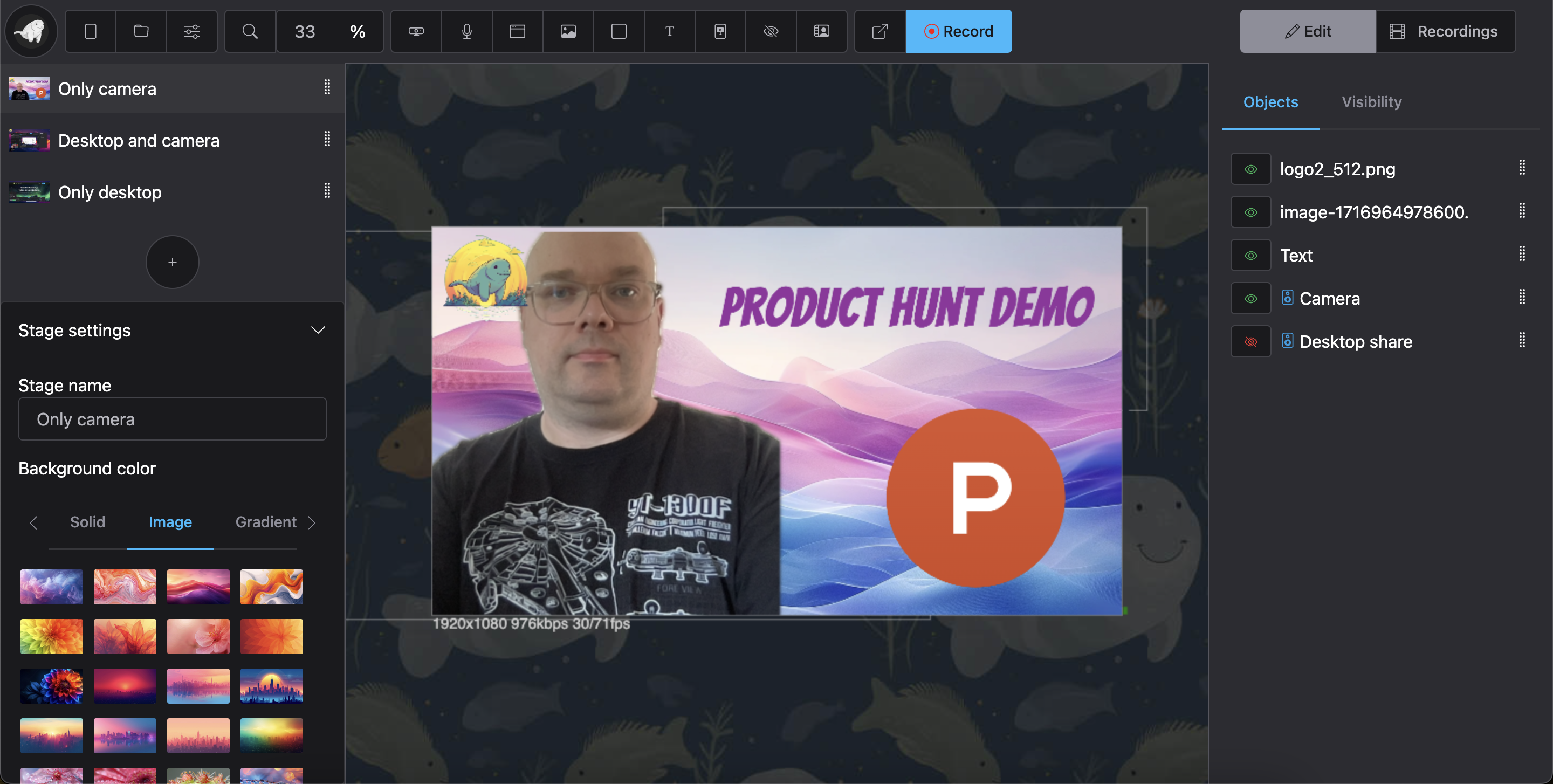
Task: Select the Visibility tab
Action: [1371, 102]
